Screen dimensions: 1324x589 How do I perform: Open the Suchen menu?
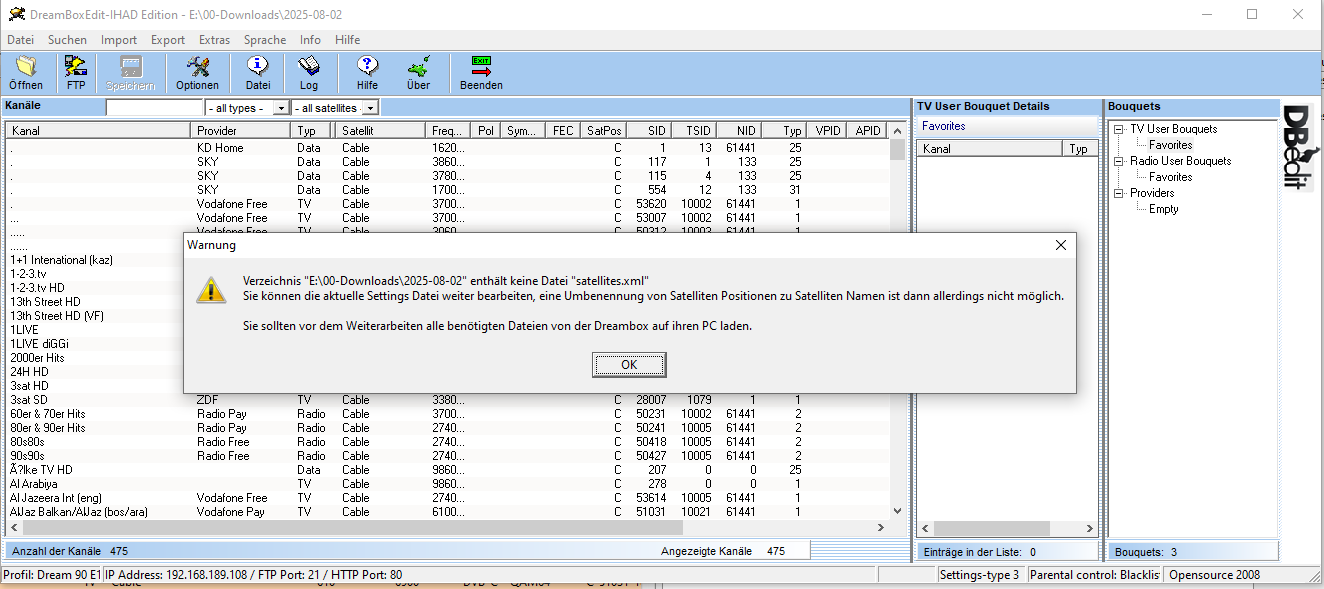[67, 40]
